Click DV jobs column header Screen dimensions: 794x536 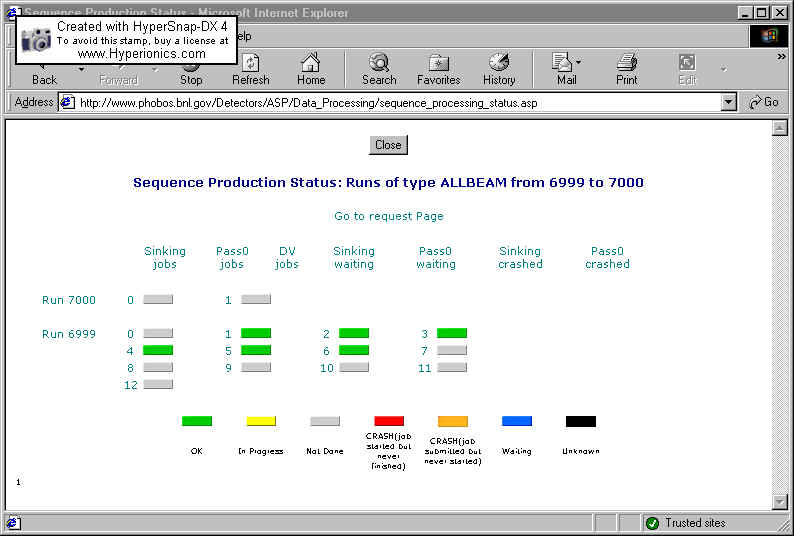point(287,257)
